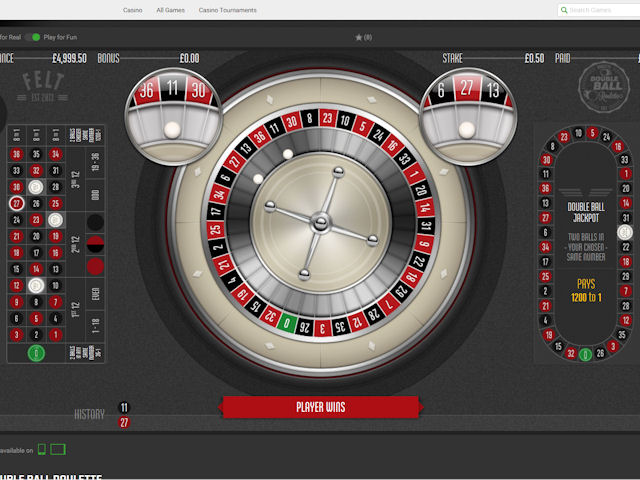Click the tablet availability icon
The height and width of the screenshot is (480, 640).
coord(58,449)
